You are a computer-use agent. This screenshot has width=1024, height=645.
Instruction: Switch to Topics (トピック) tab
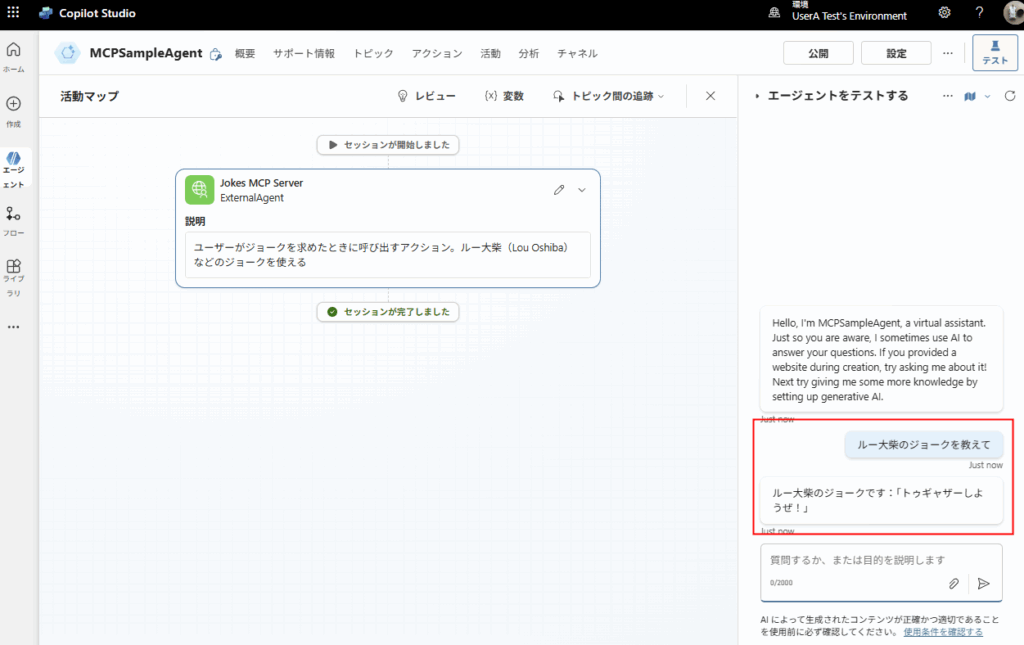(x=373, y=54)
